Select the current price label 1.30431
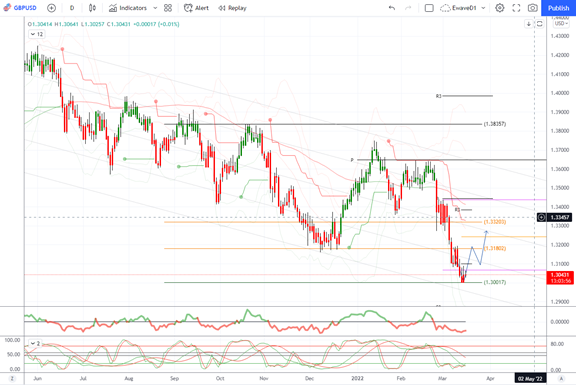Screen dimensions: 576x385 point(560,275)
